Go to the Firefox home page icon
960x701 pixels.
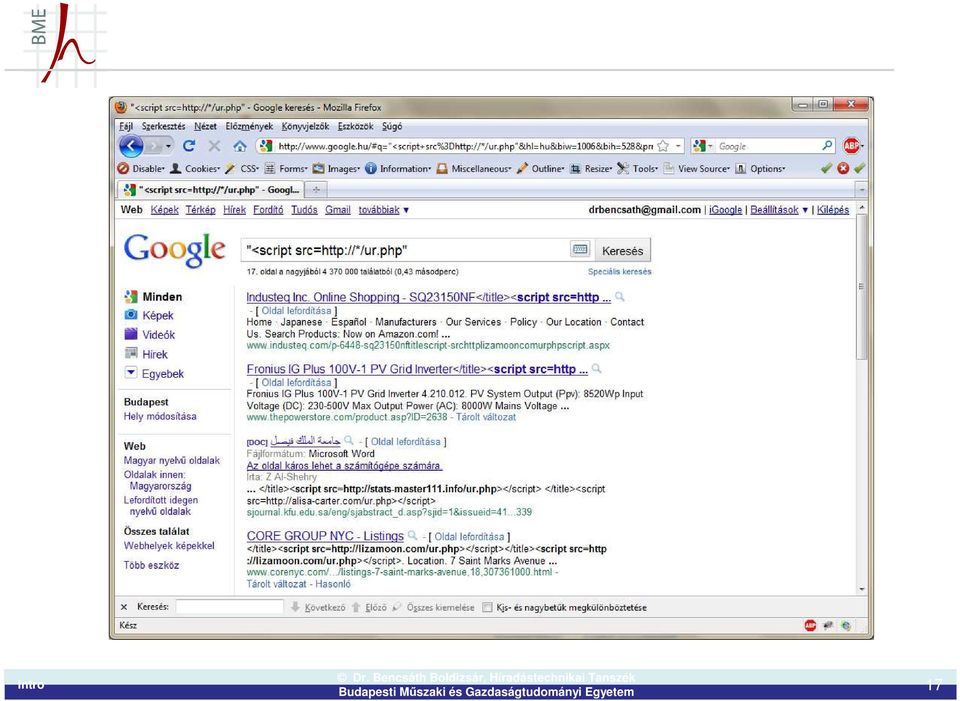[x=240, y=146]
